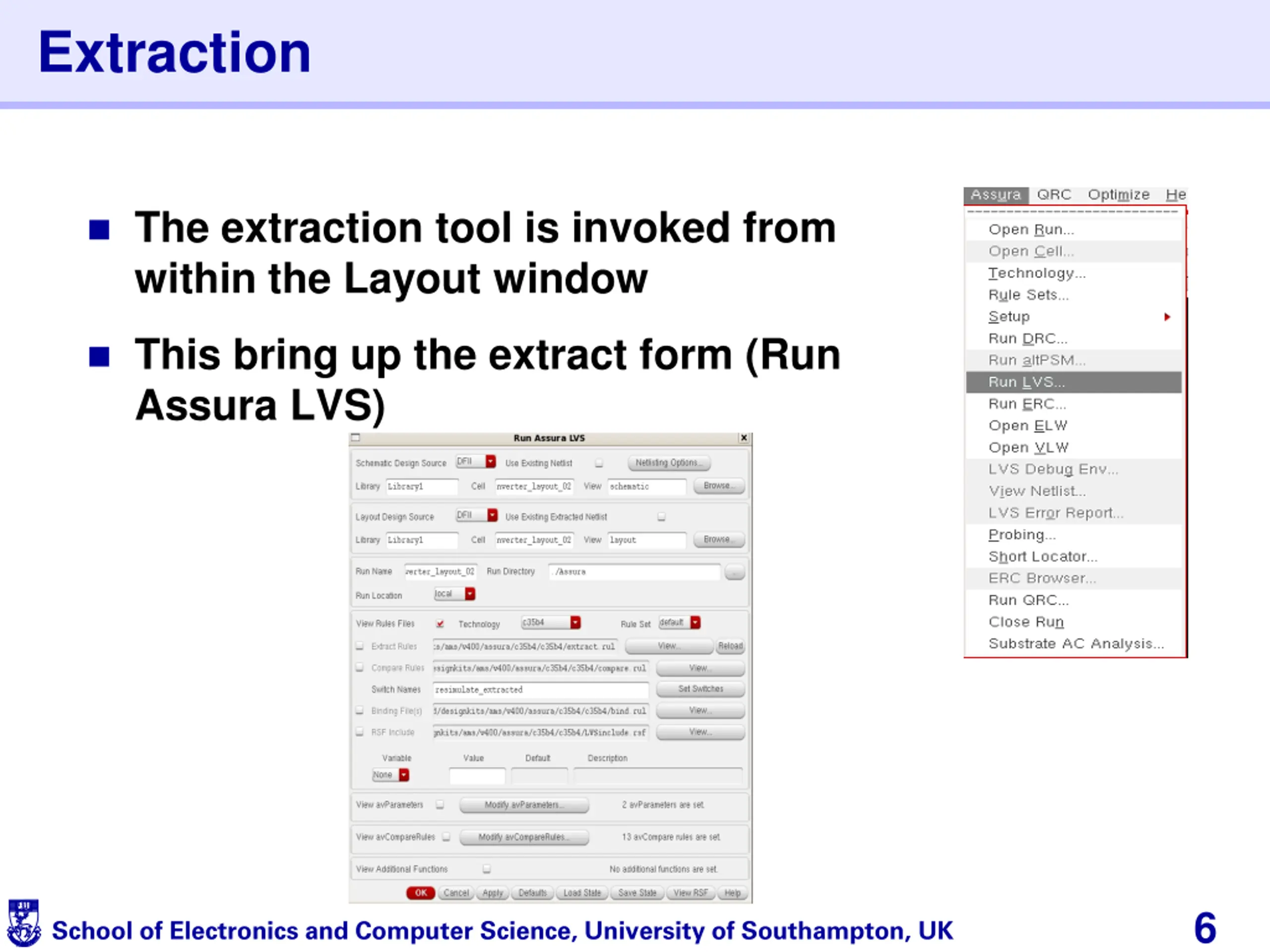
Task: Toggle the View avCompareRules checkbox
Action: (x=446, y=837)
